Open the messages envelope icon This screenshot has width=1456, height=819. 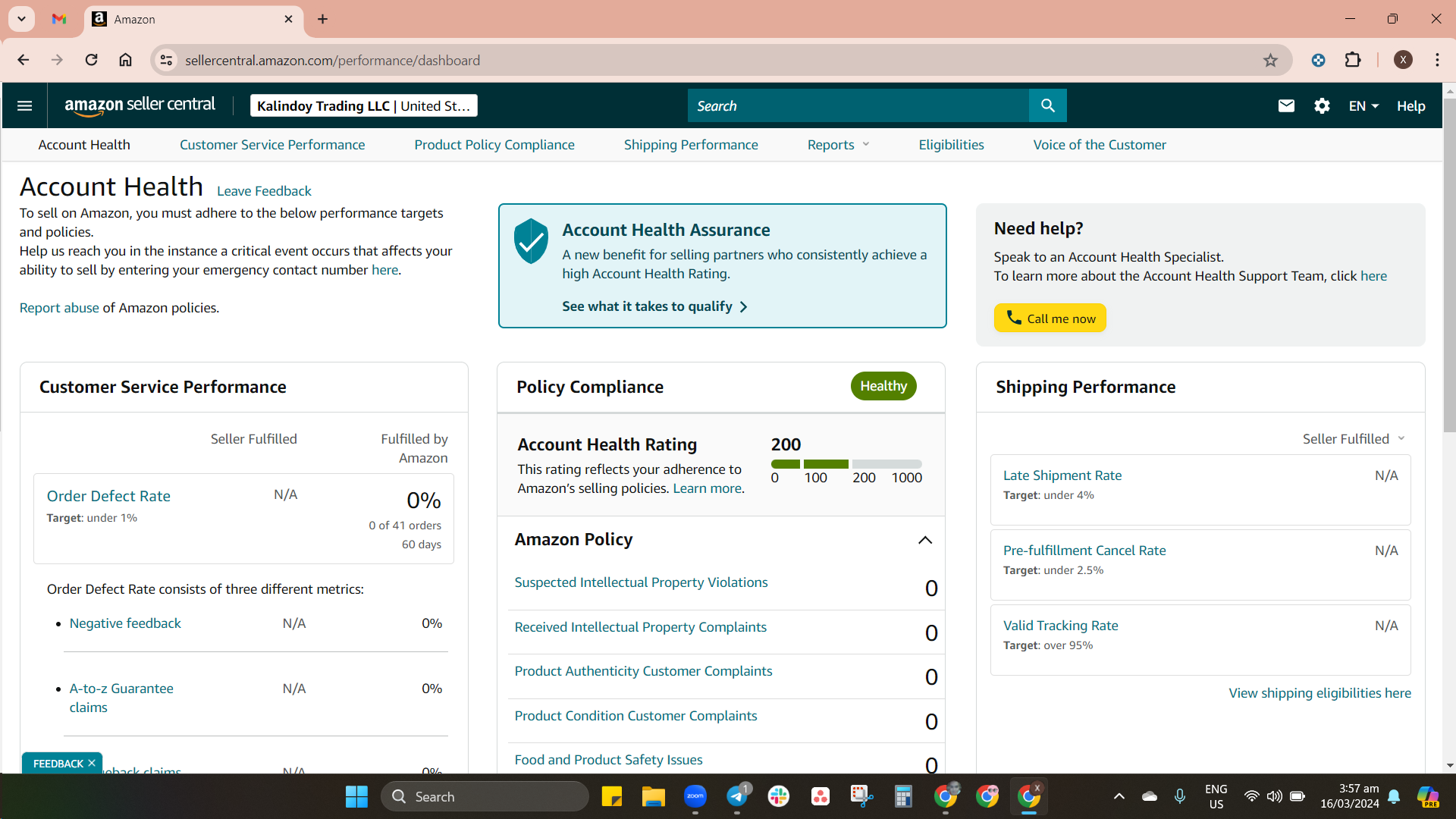click(x=1286, y=106)
